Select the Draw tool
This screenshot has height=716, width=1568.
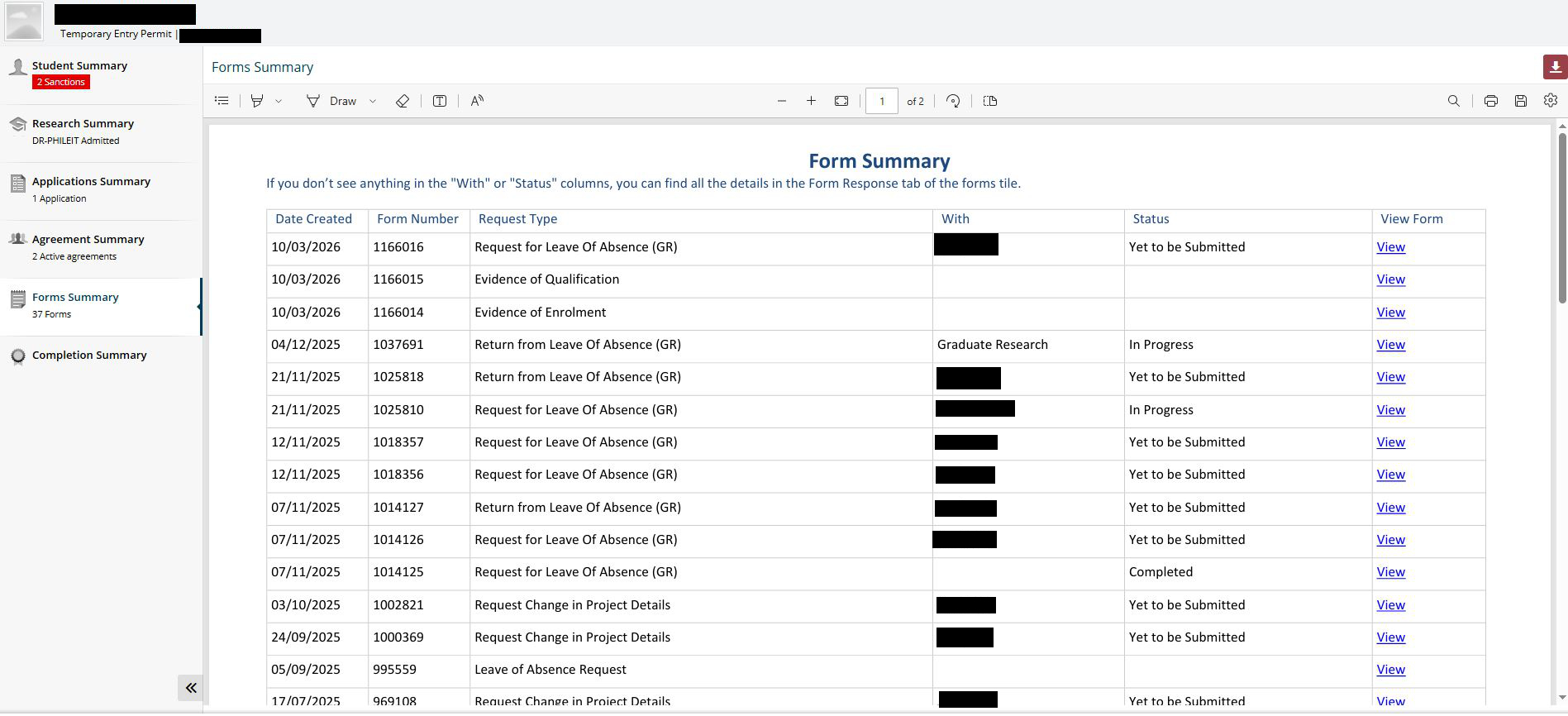332,101
